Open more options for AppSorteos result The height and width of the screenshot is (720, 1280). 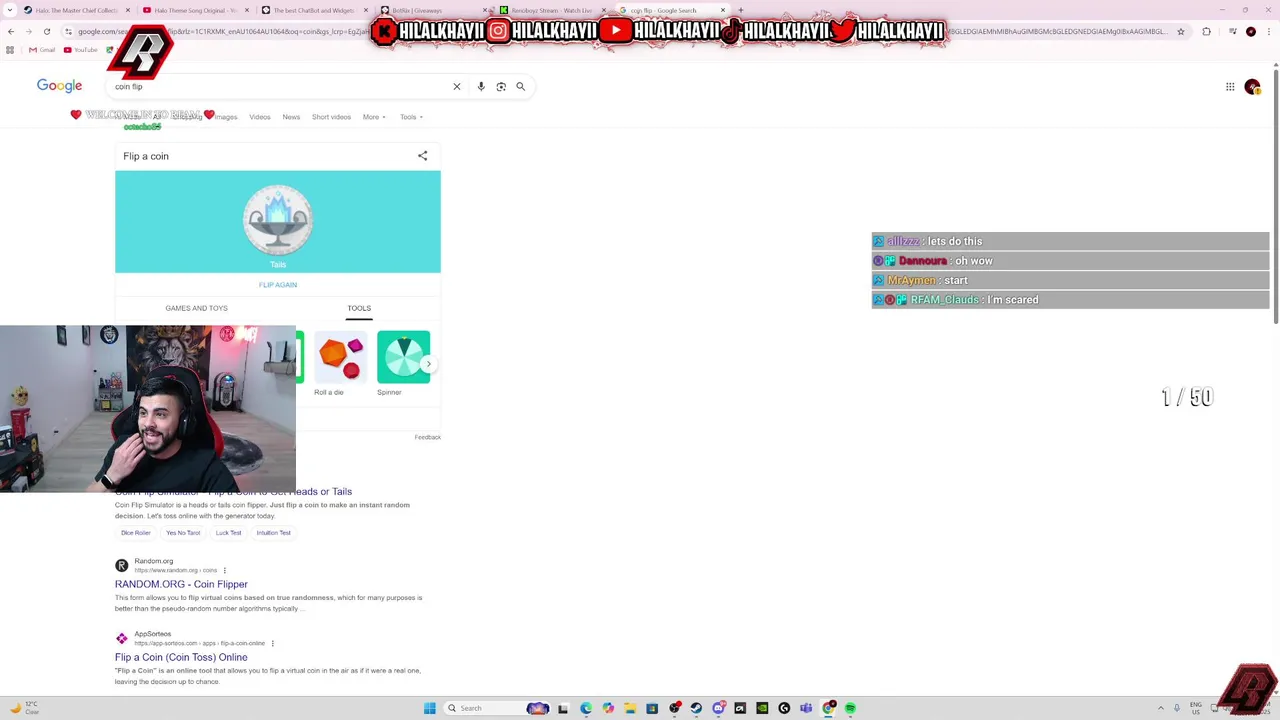(x=272, y=643)
